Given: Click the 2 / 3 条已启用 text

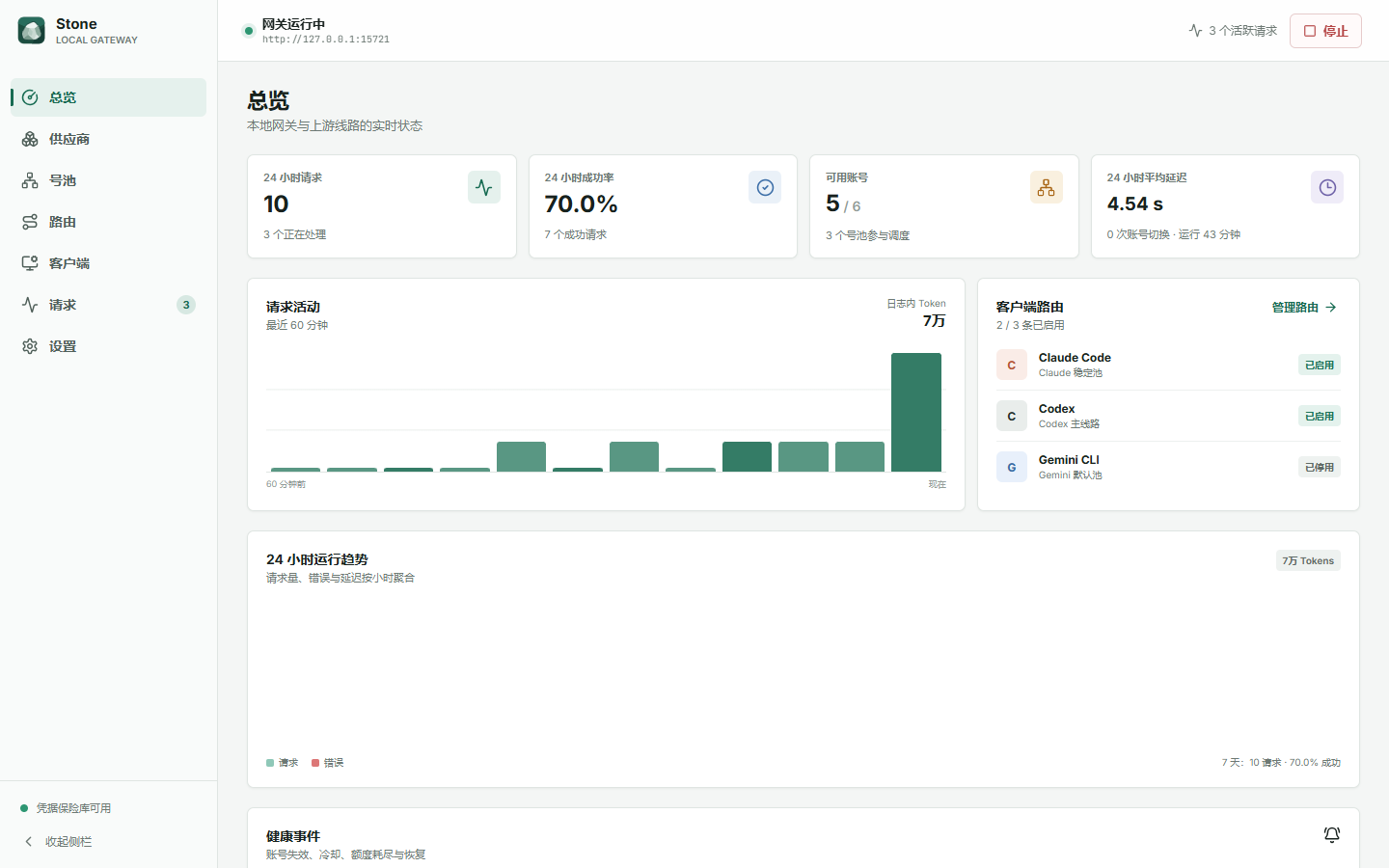Looking at the screenshot, I should 1030,325.
